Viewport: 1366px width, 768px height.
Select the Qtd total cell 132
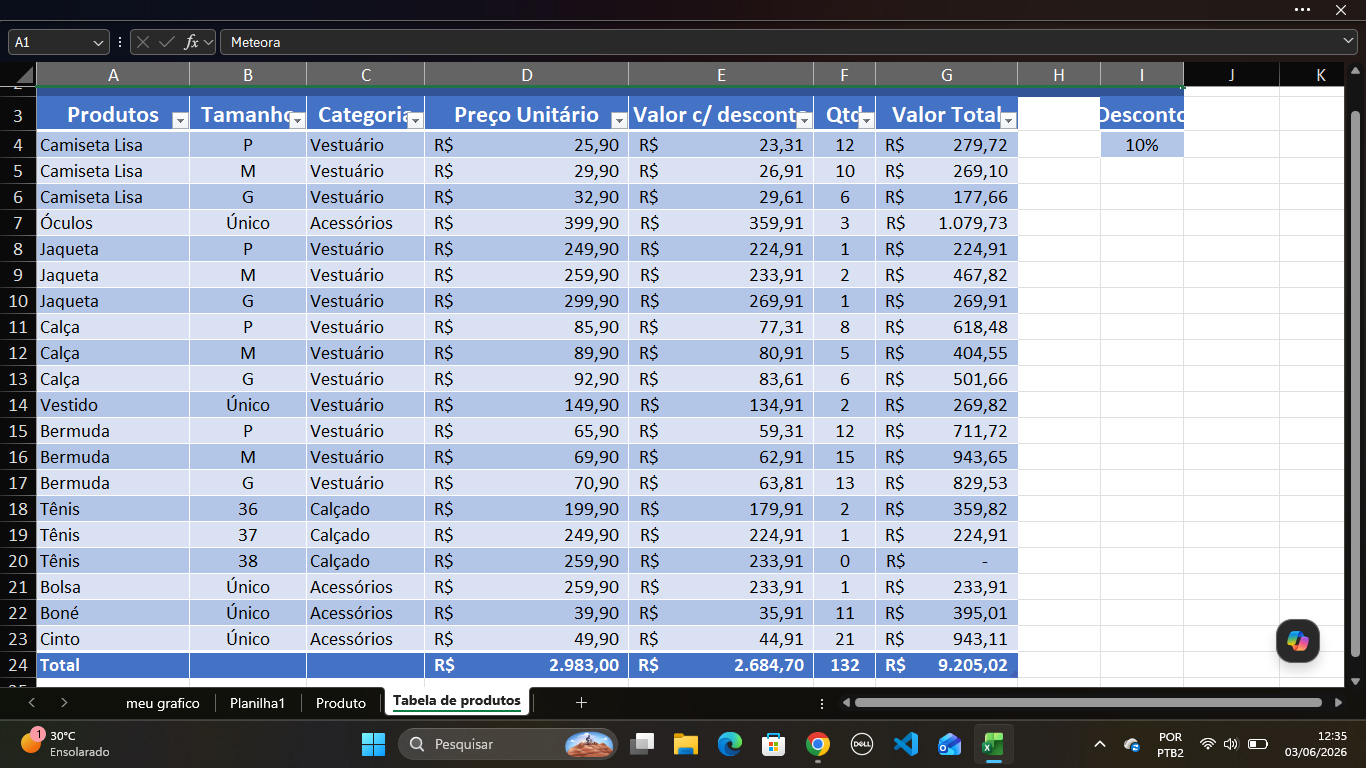(x=845, y=665)
